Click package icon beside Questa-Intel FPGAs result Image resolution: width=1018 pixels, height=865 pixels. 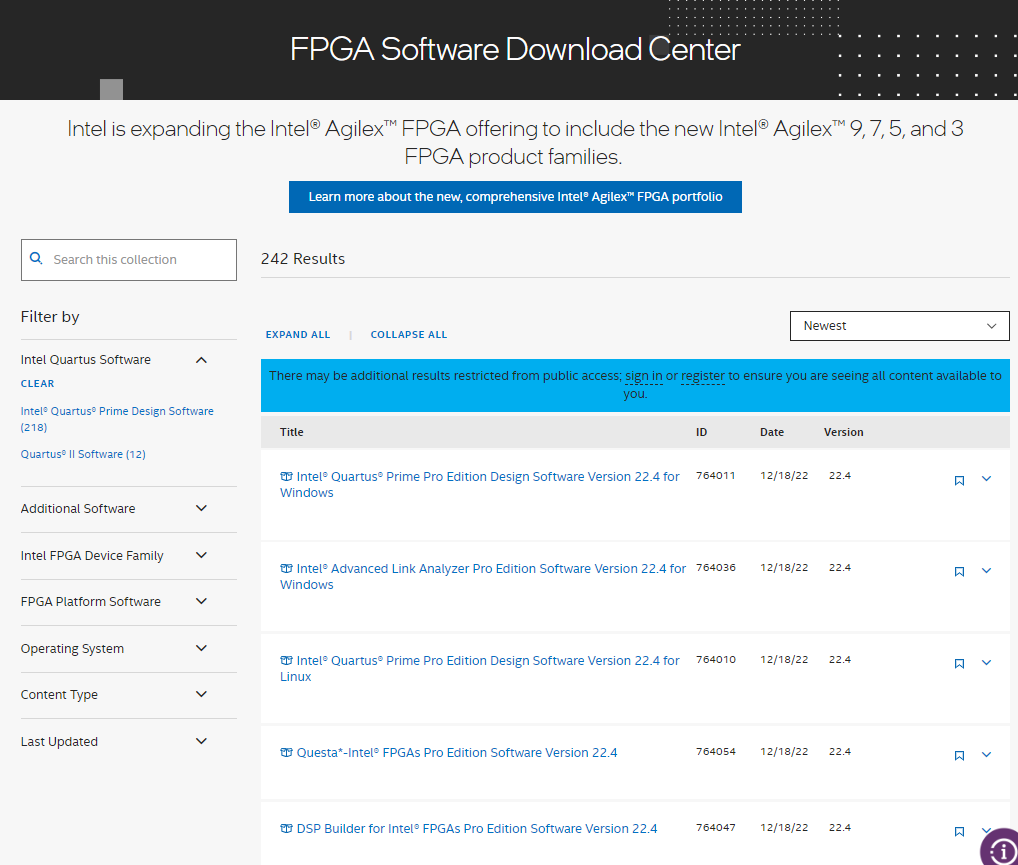click(286, 753)
